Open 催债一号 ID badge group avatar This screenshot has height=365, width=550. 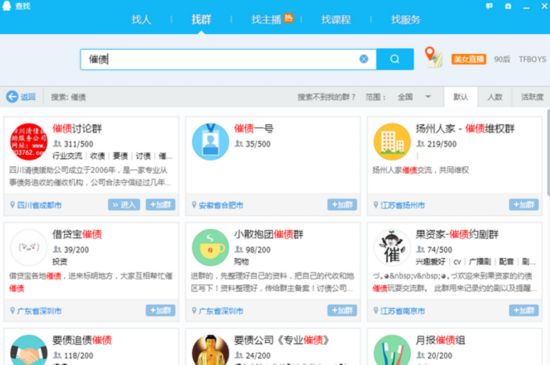click(x=210, y=142)
